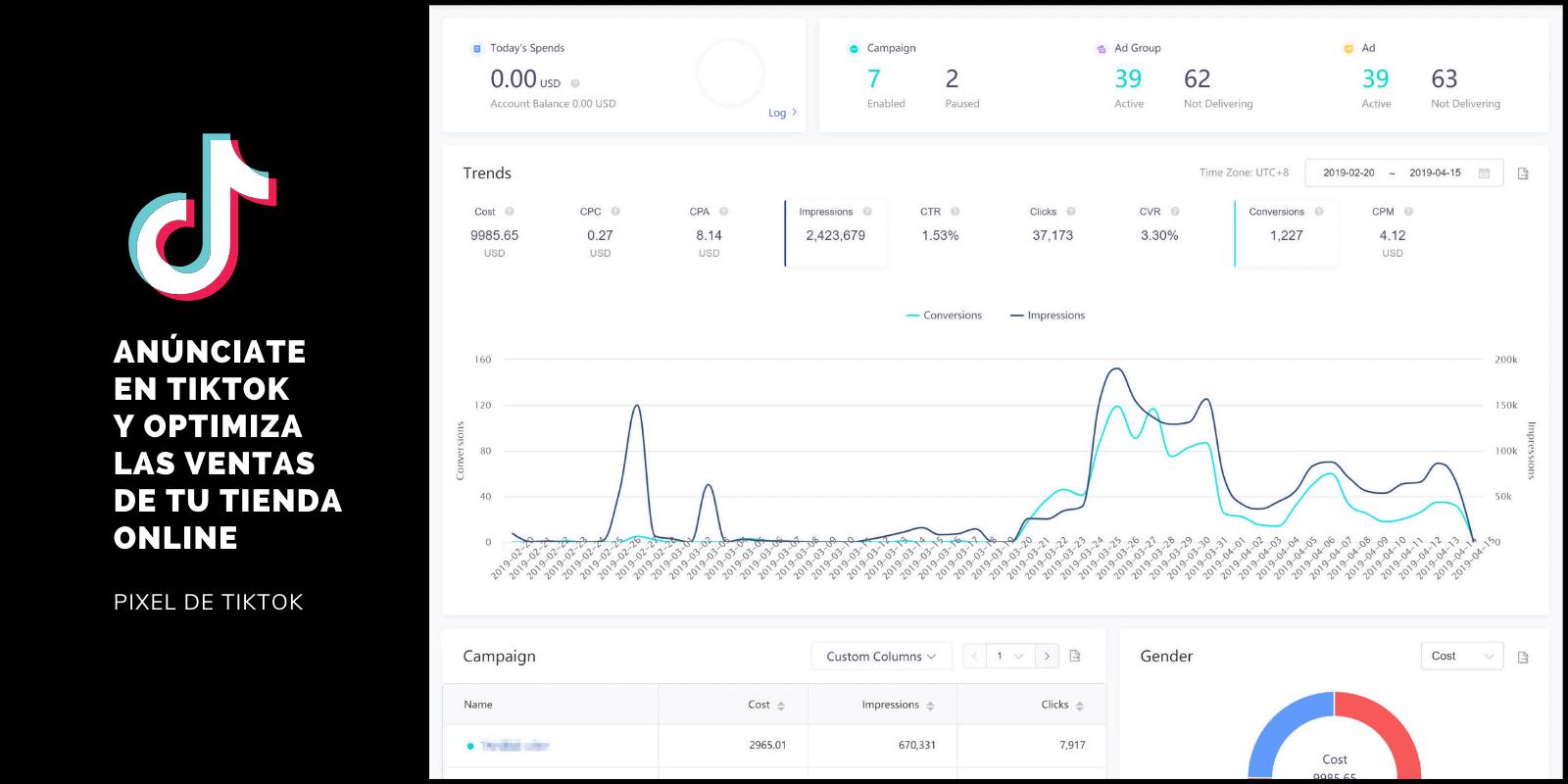
Task: Click the Ad summary icon
Action: pyautogui.click(x=1348, y=48)
